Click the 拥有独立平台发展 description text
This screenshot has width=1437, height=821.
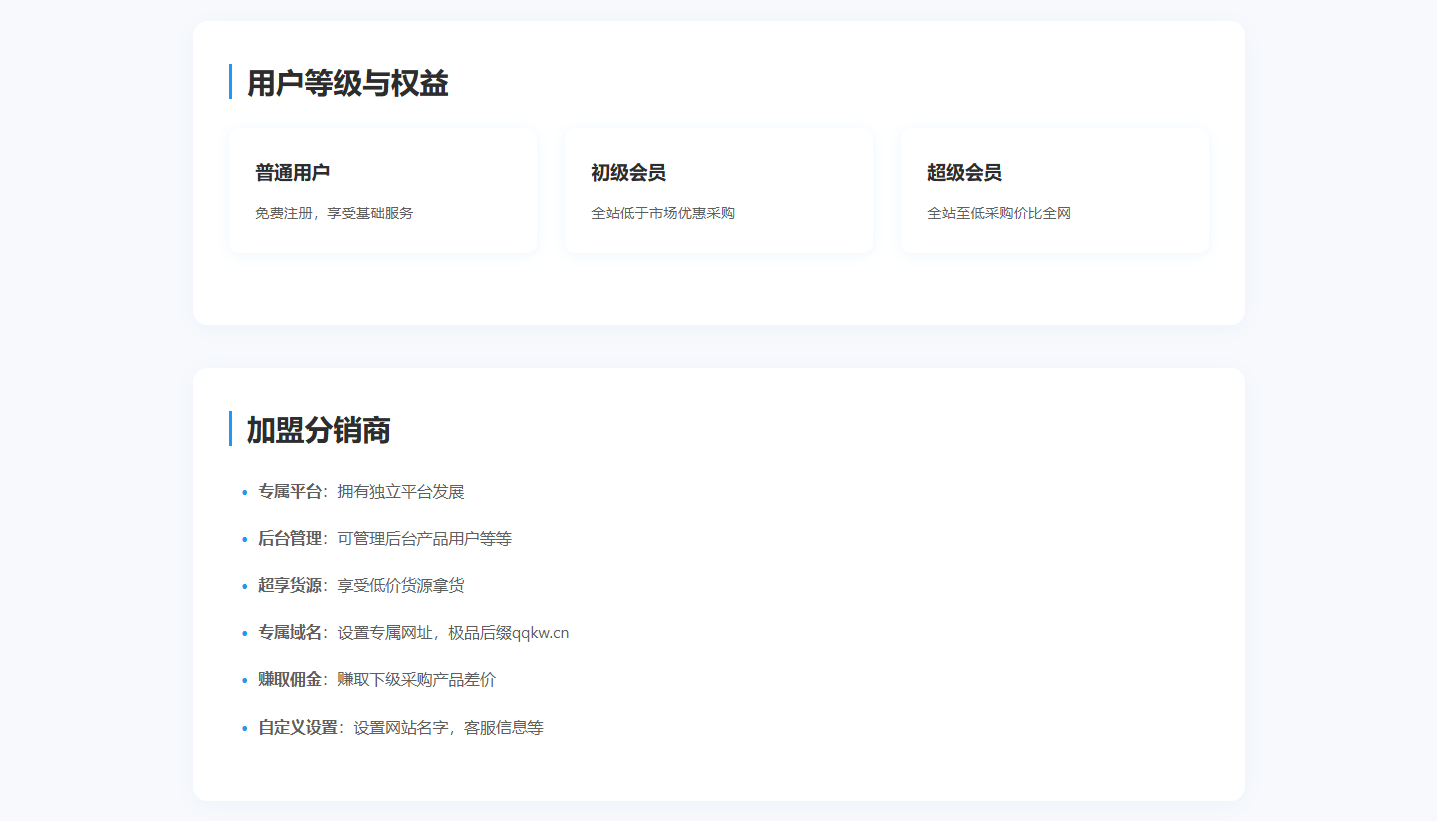coord(401,492)
